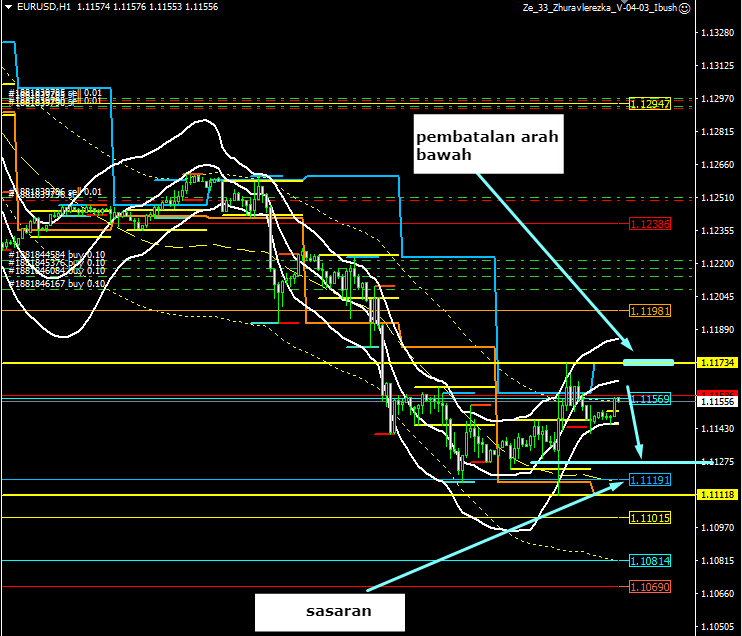Viewport: 742px width, 636px height.
Task: Click the yellow 1.12947 price label
Action: pos(650,104)
